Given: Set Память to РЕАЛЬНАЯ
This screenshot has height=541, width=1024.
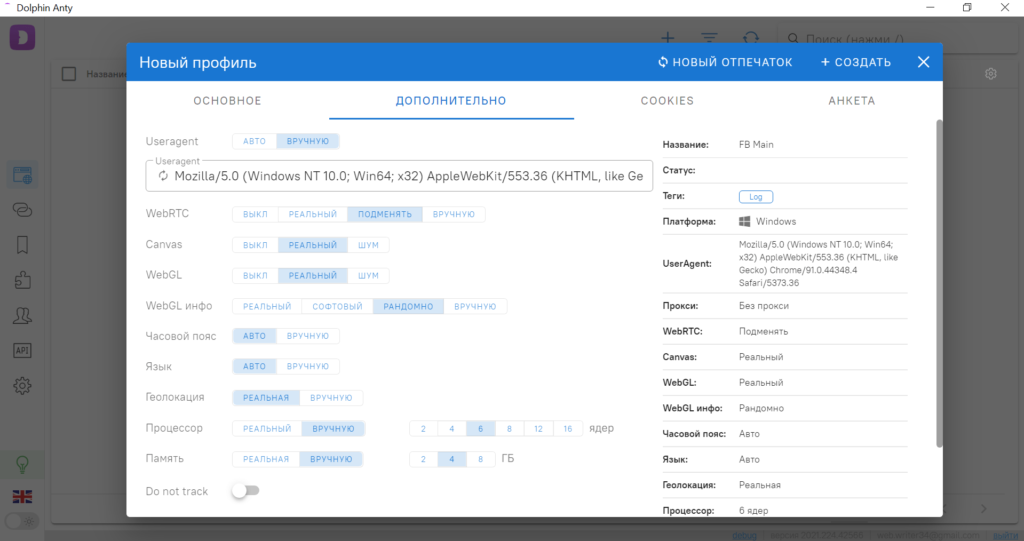Looking at the screenshot, I should (x=266, y=459).
